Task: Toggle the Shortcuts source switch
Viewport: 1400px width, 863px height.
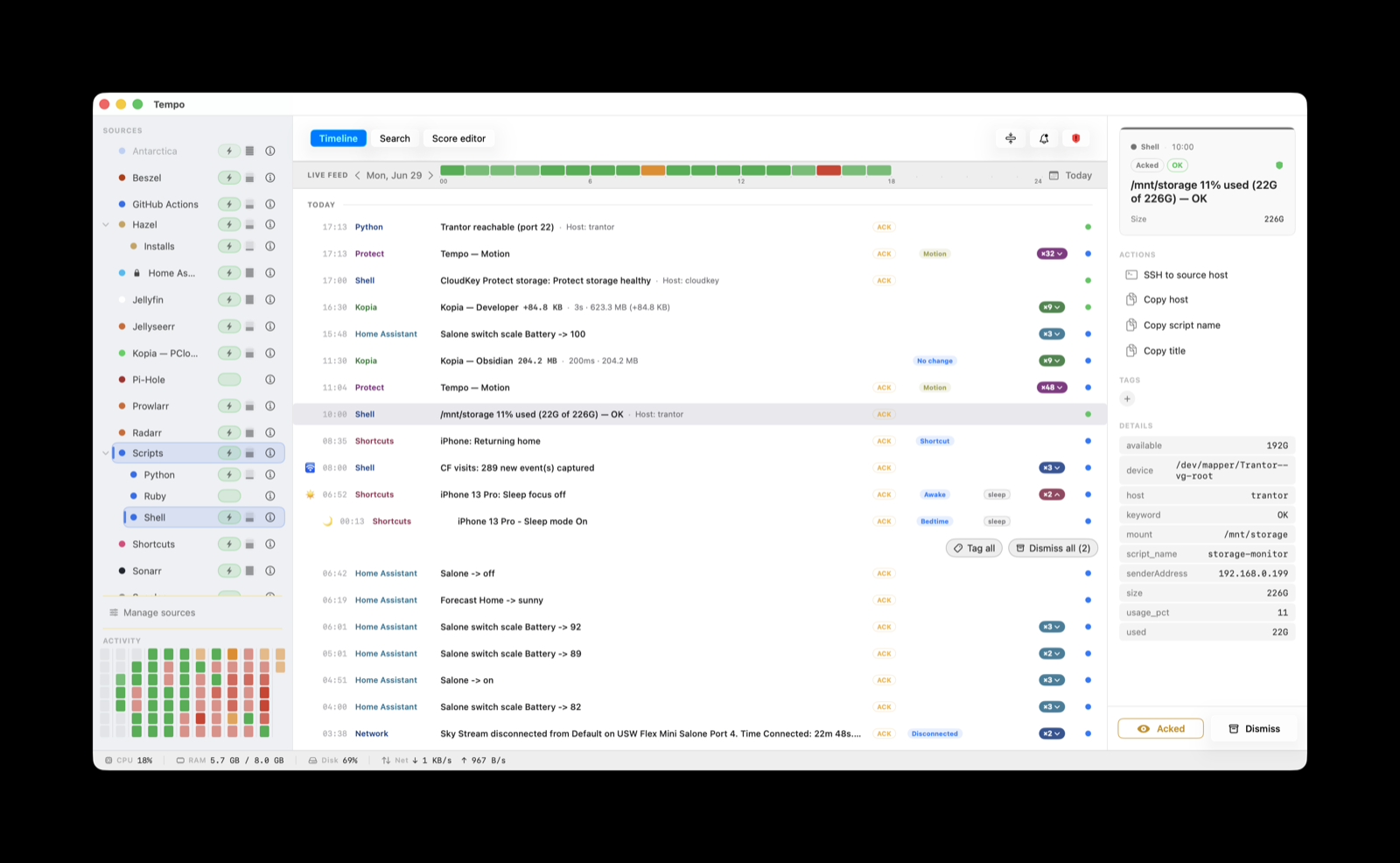Action: click(x=229, y=544)
